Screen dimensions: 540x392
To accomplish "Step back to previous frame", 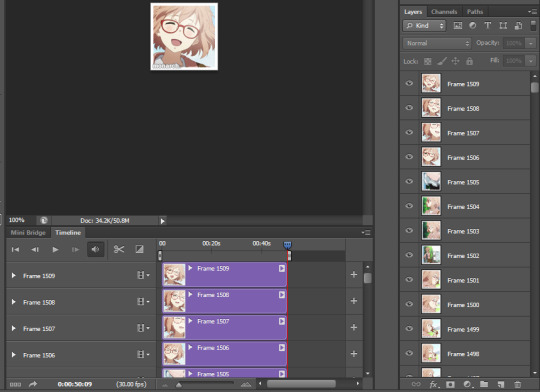I will (35, 249).
